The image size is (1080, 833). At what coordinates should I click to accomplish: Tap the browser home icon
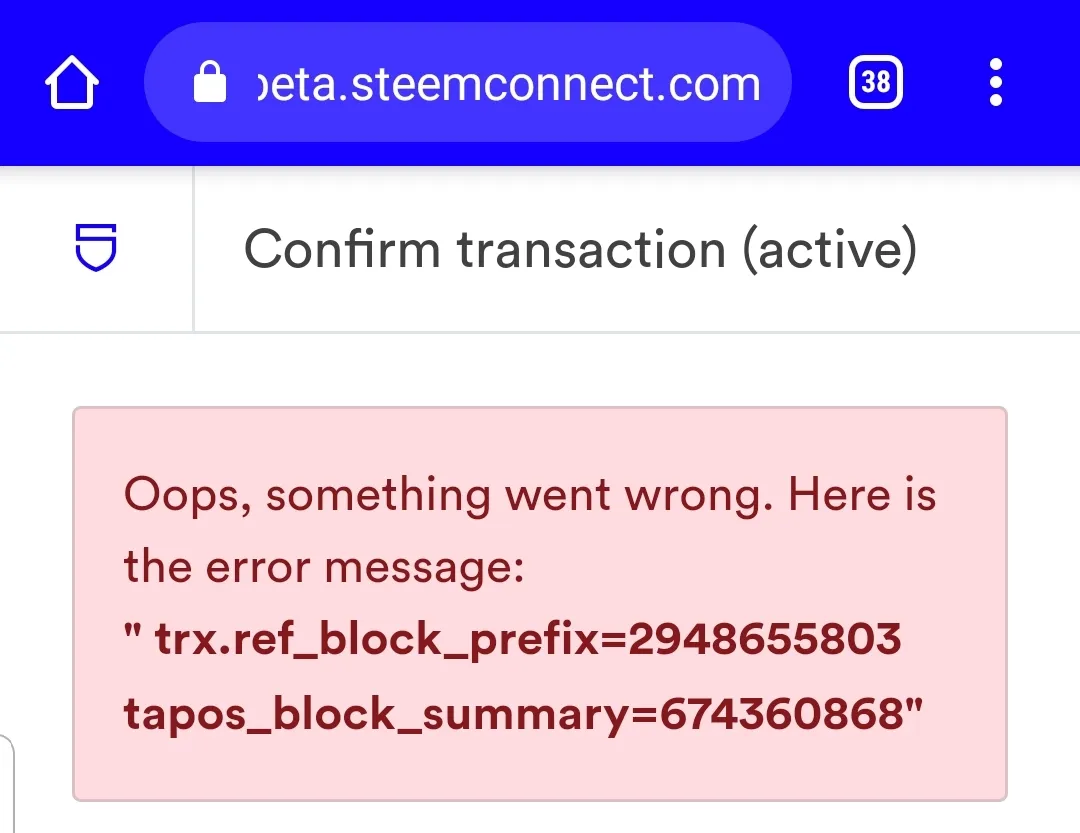[72, 83]
